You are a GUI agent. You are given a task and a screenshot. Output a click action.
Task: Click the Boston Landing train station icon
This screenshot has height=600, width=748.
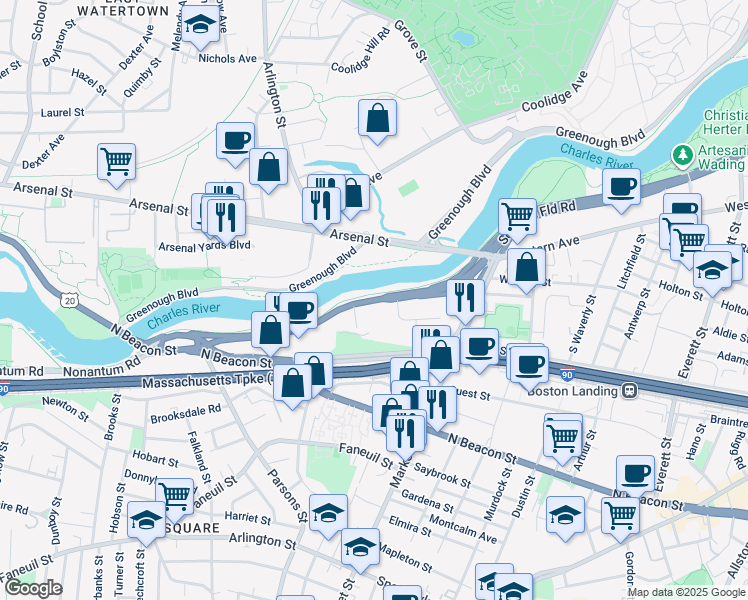pyautogui.click(x=630, y=391)
